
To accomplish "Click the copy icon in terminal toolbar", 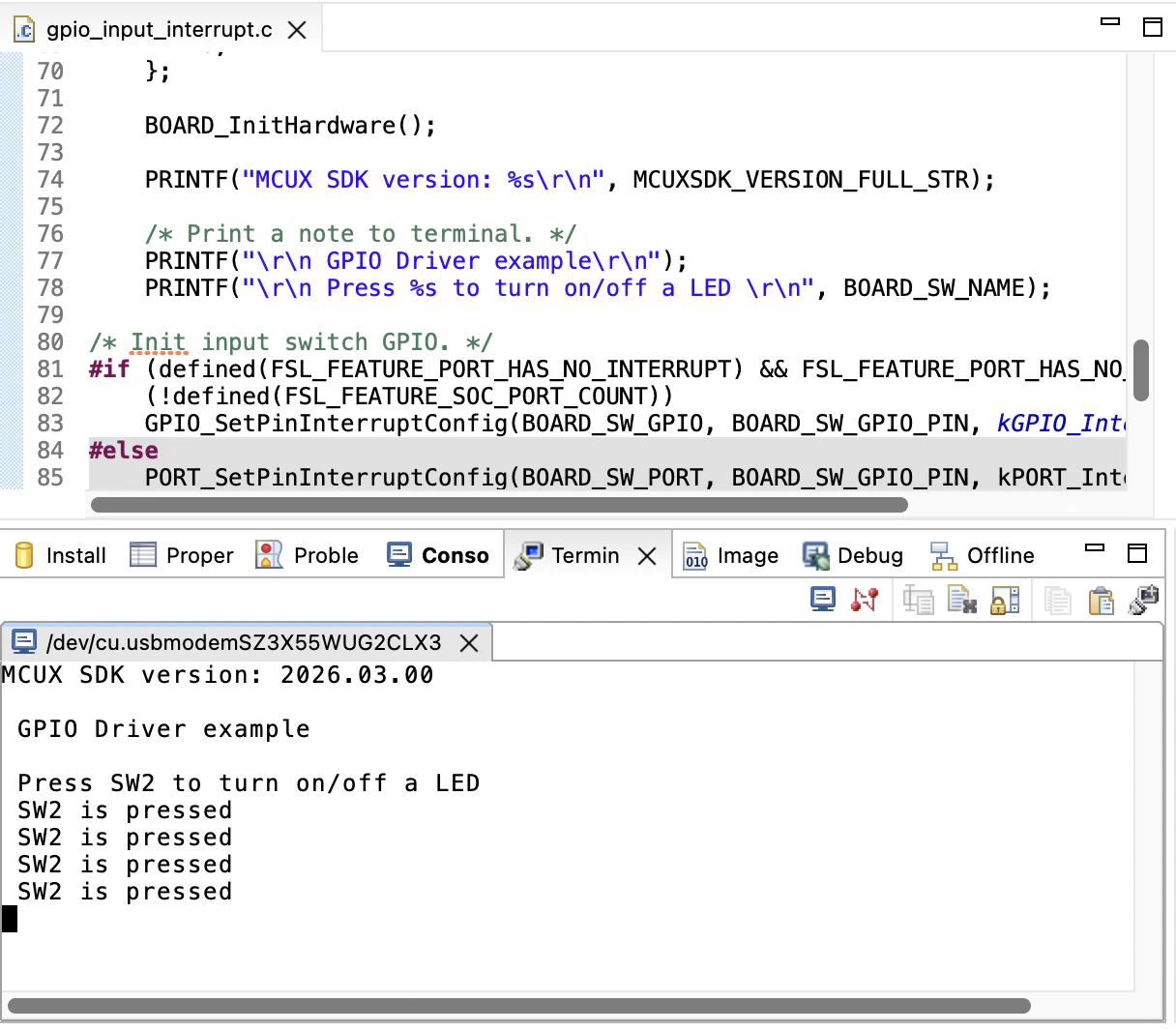I will click(1058, 600).
